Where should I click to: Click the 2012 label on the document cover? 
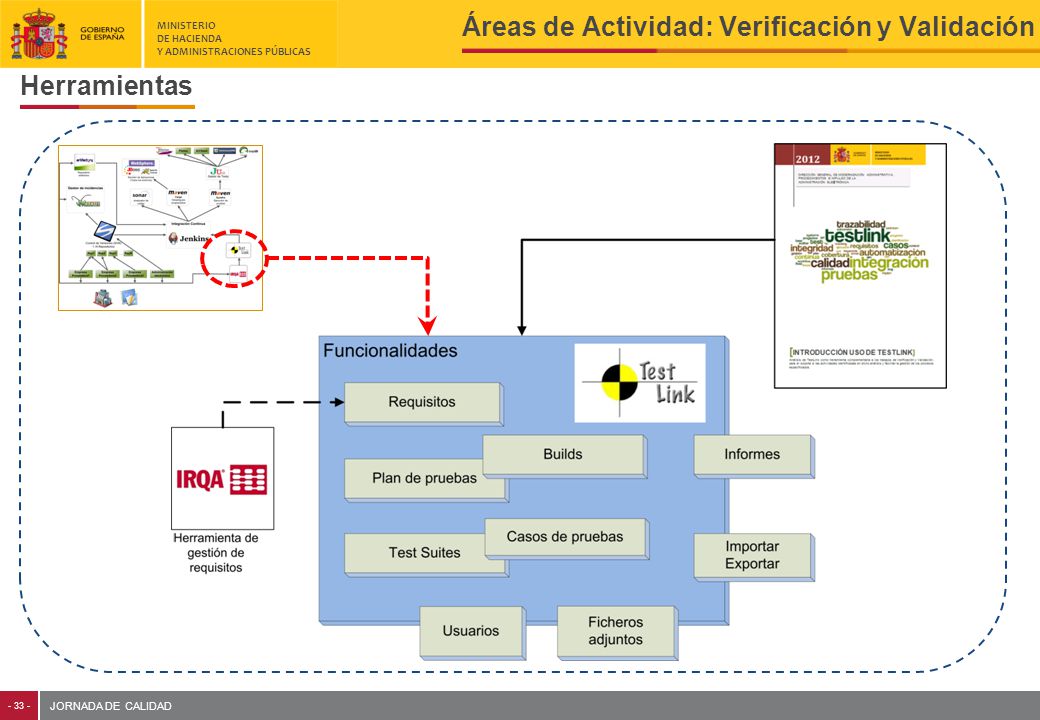tap(807, 159)
